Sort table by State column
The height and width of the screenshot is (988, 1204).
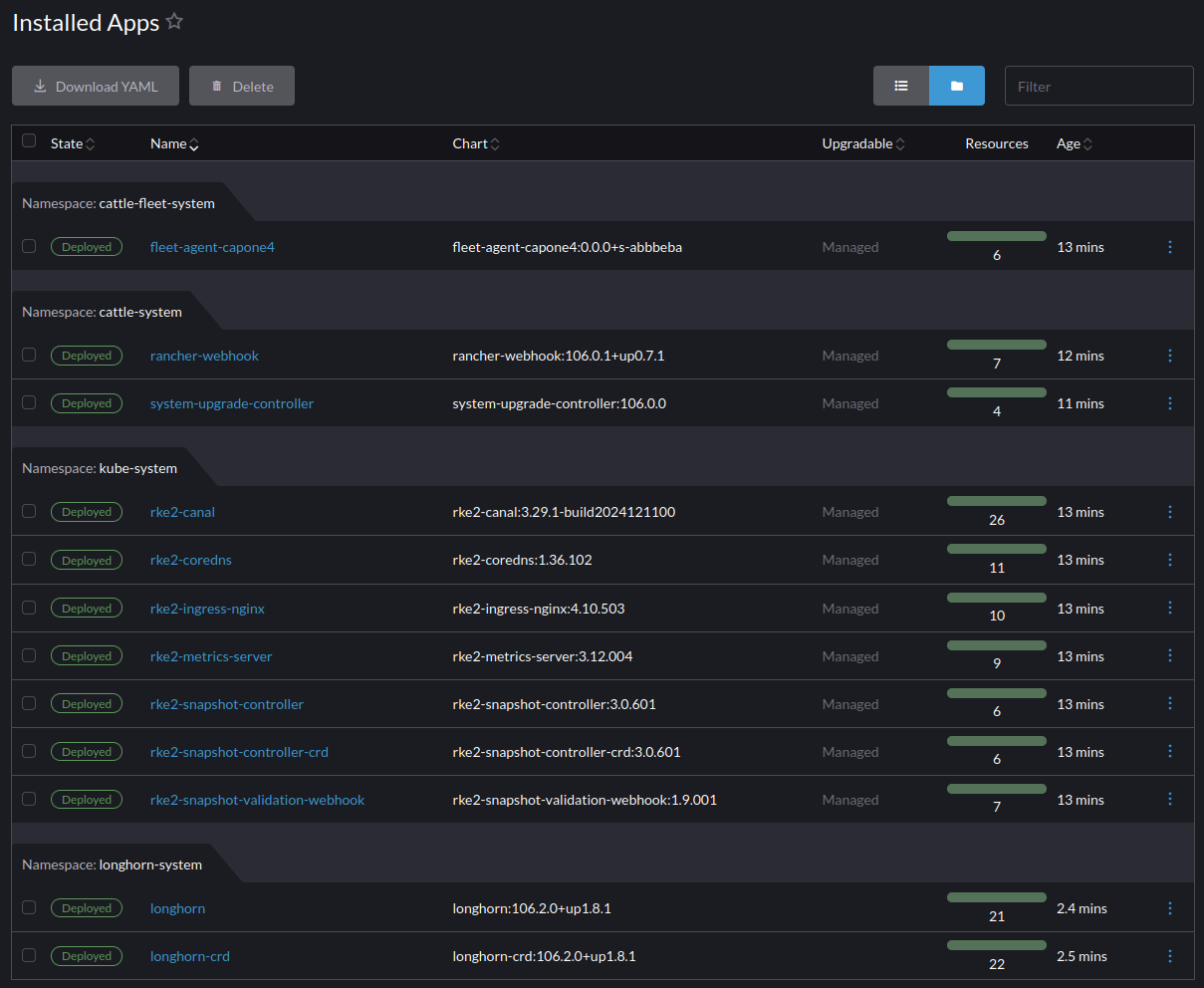point(73,143)
